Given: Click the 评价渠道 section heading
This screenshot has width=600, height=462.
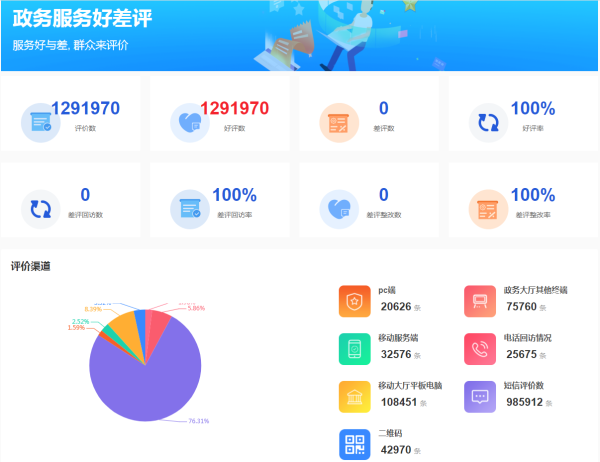Looking at the screenshot, I should coord(31,266).
